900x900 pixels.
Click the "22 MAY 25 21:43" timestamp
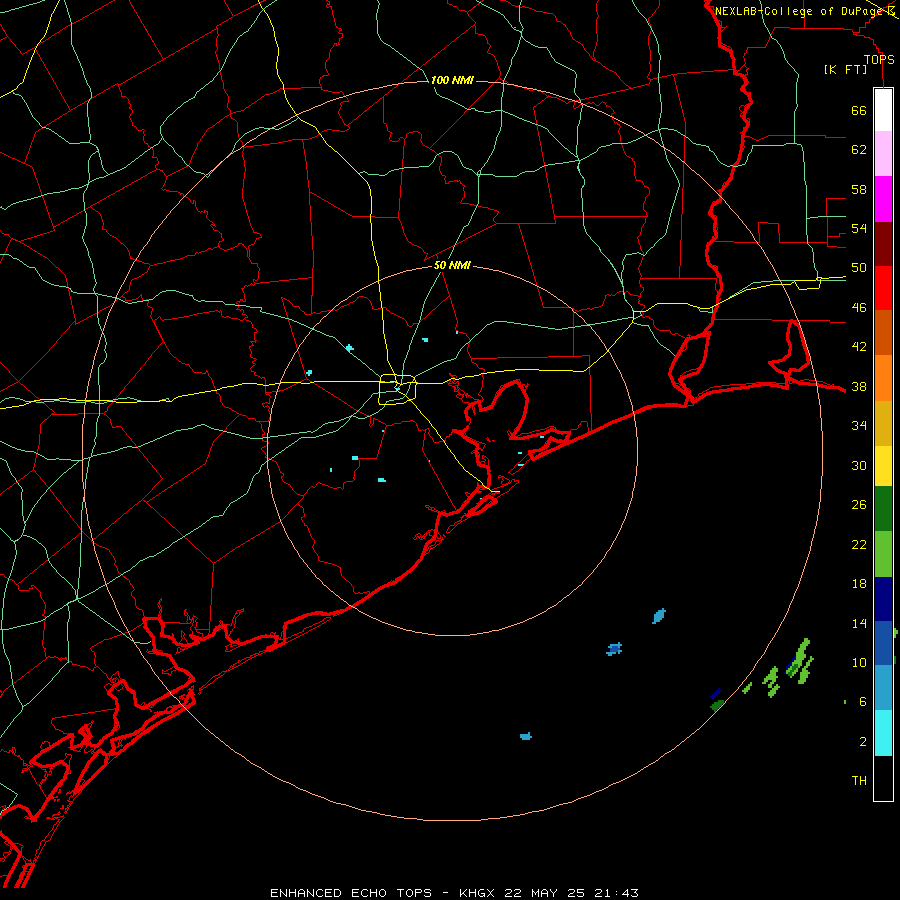572,893
